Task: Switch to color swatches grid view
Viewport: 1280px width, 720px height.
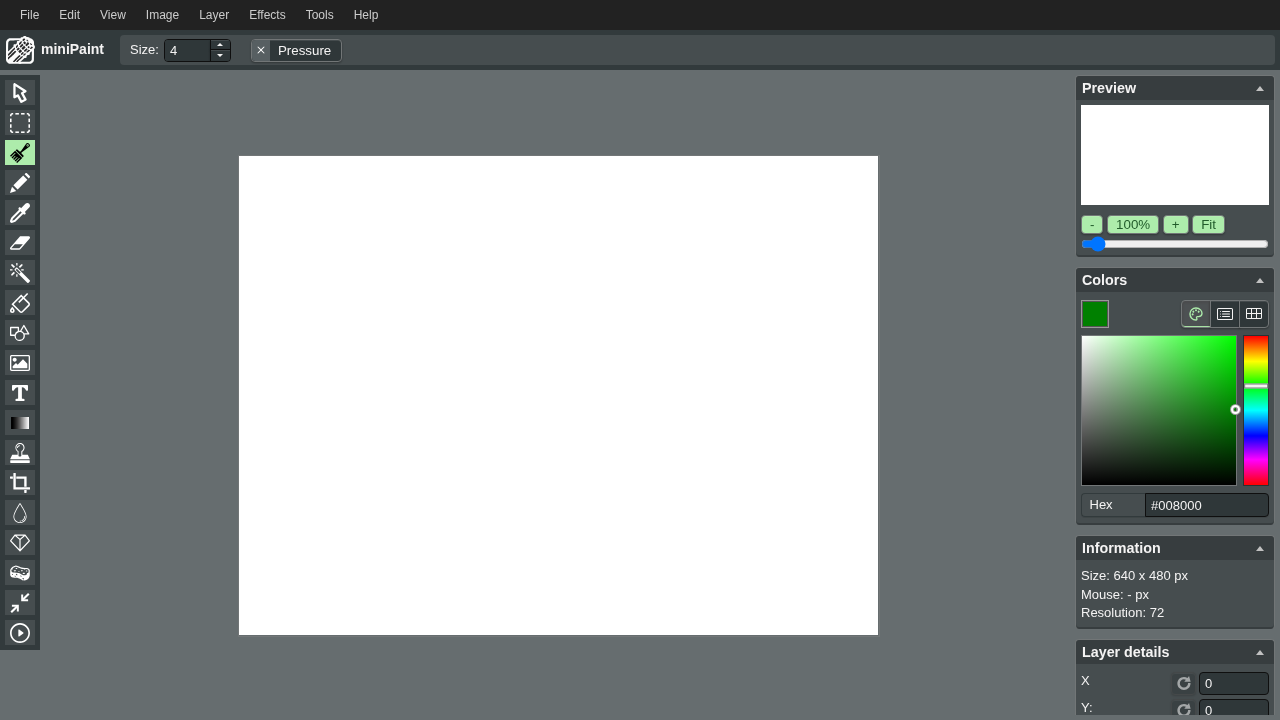Action: click(x=1254, y=314)
